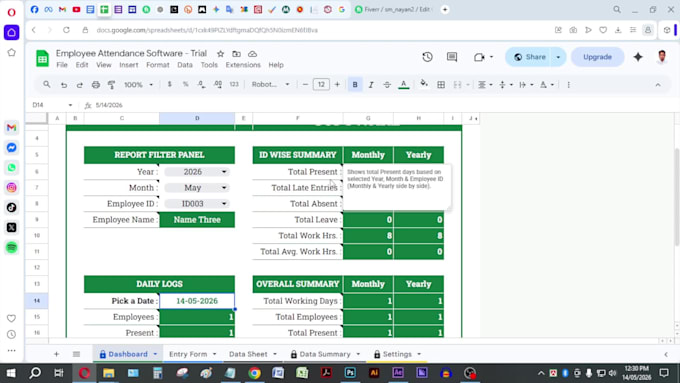Click the font size field

pos(321,85)
